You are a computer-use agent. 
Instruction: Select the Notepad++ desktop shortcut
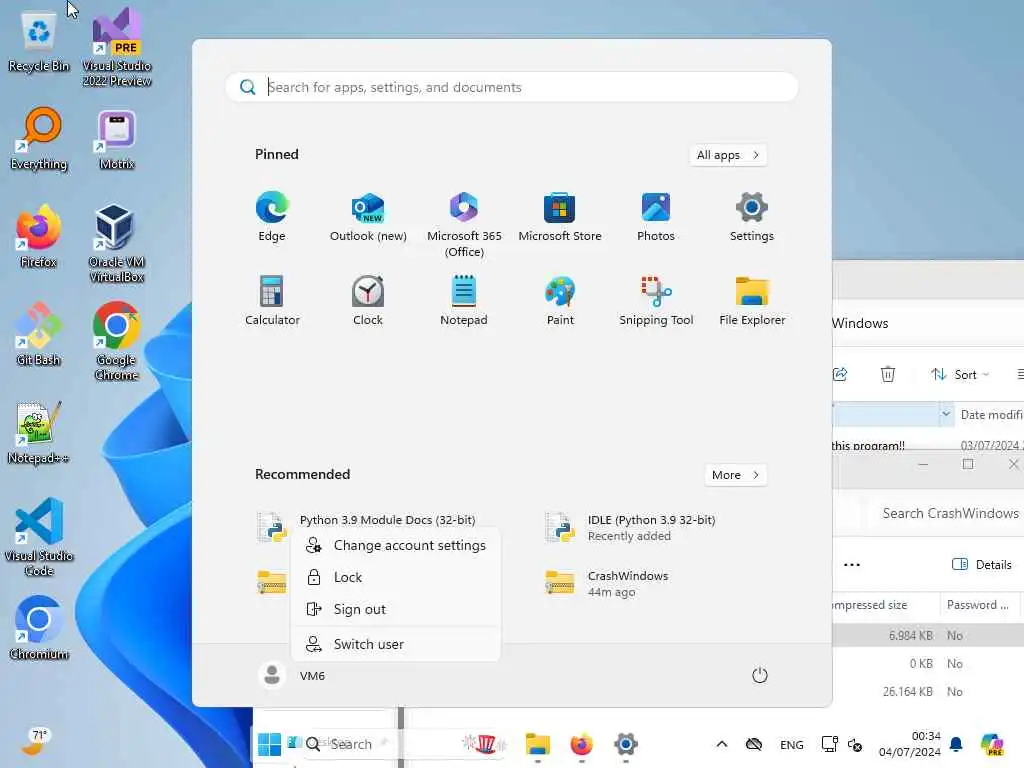click(39, 433)
